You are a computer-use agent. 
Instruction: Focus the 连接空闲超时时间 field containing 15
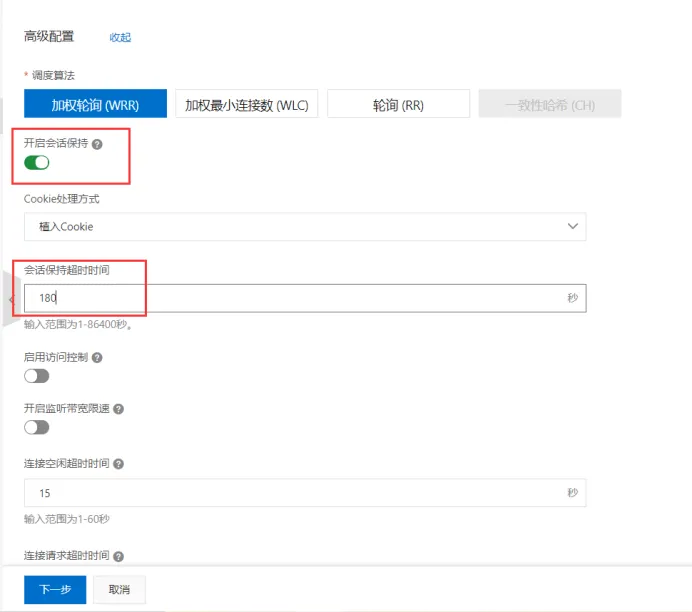(x=305, y=493)
